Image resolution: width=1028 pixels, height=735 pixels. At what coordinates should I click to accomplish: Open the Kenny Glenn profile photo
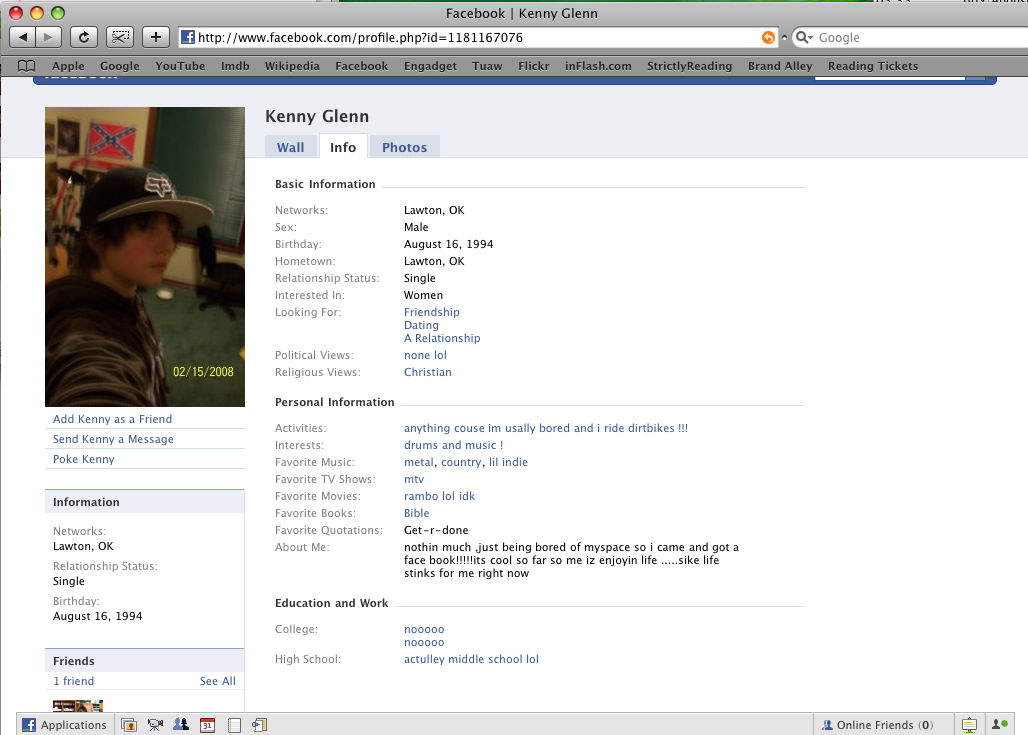point(145,256)
